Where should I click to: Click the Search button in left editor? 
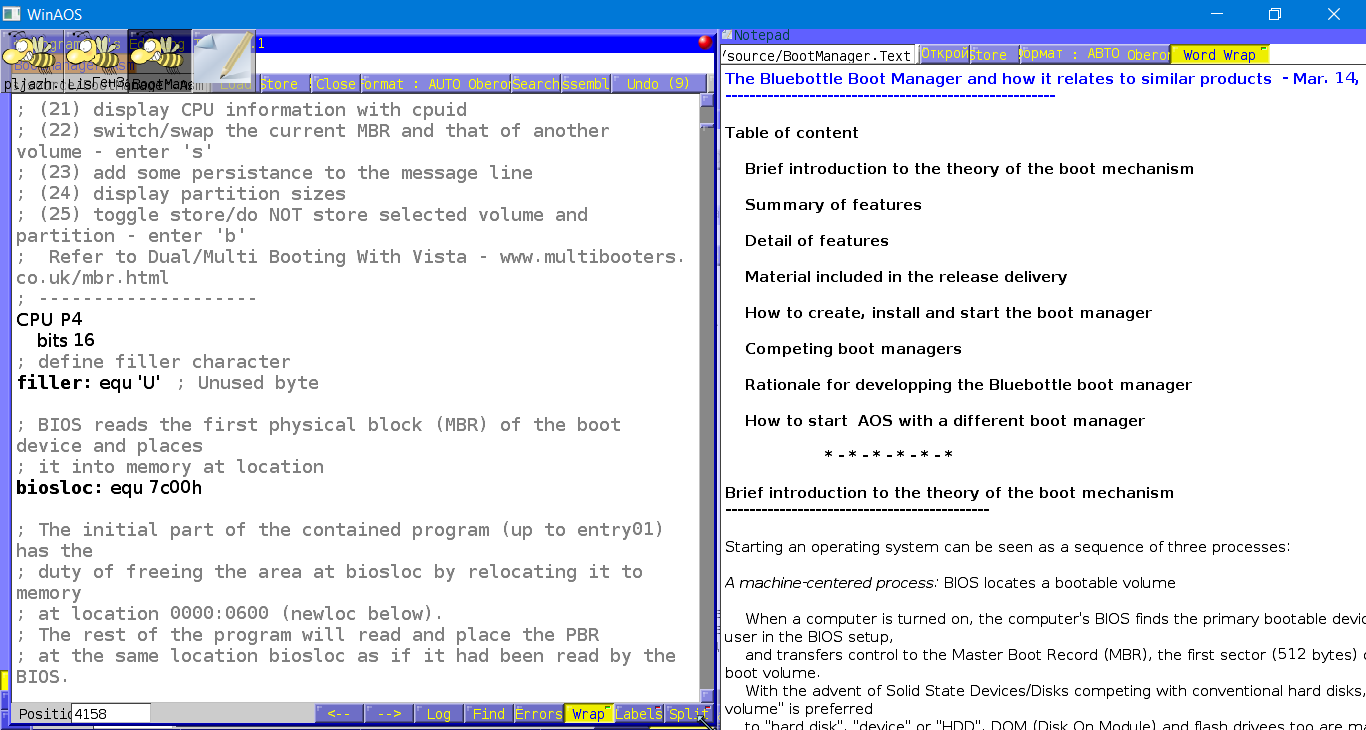pos(536,84)
